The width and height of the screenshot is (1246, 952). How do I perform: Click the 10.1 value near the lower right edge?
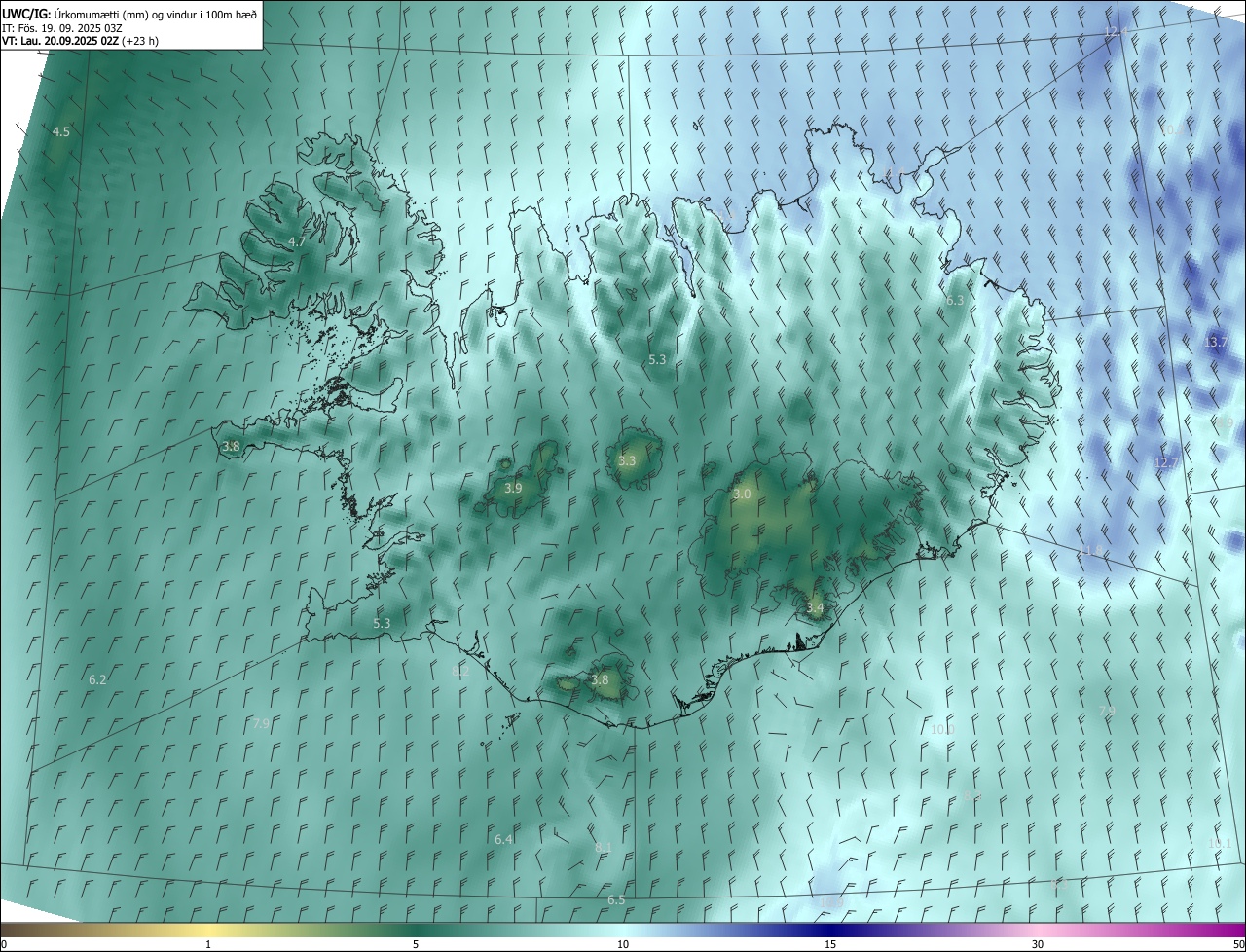tap(1221, 844)
